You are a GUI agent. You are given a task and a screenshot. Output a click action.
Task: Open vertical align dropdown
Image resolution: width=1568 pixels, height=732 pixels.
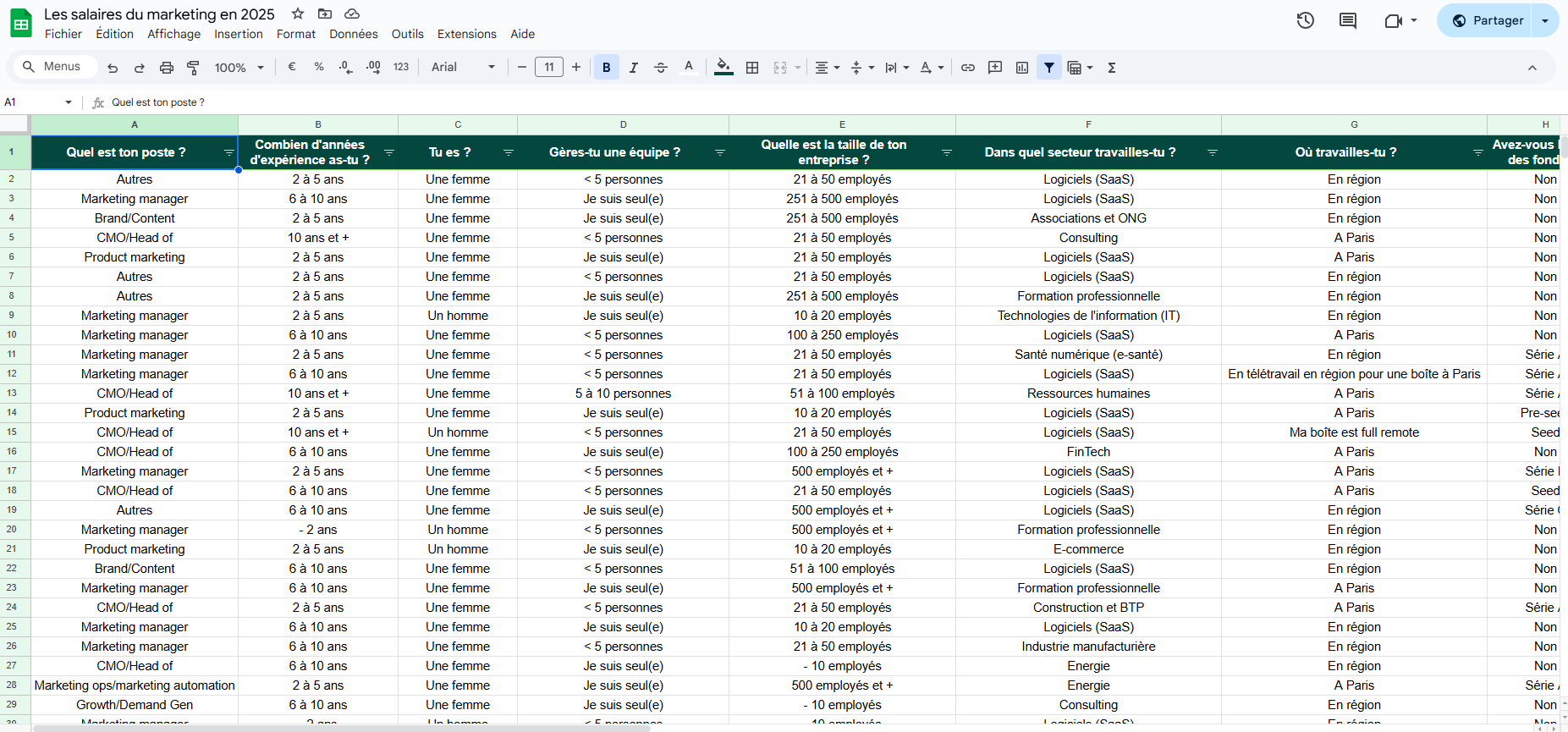coord(862,68)
